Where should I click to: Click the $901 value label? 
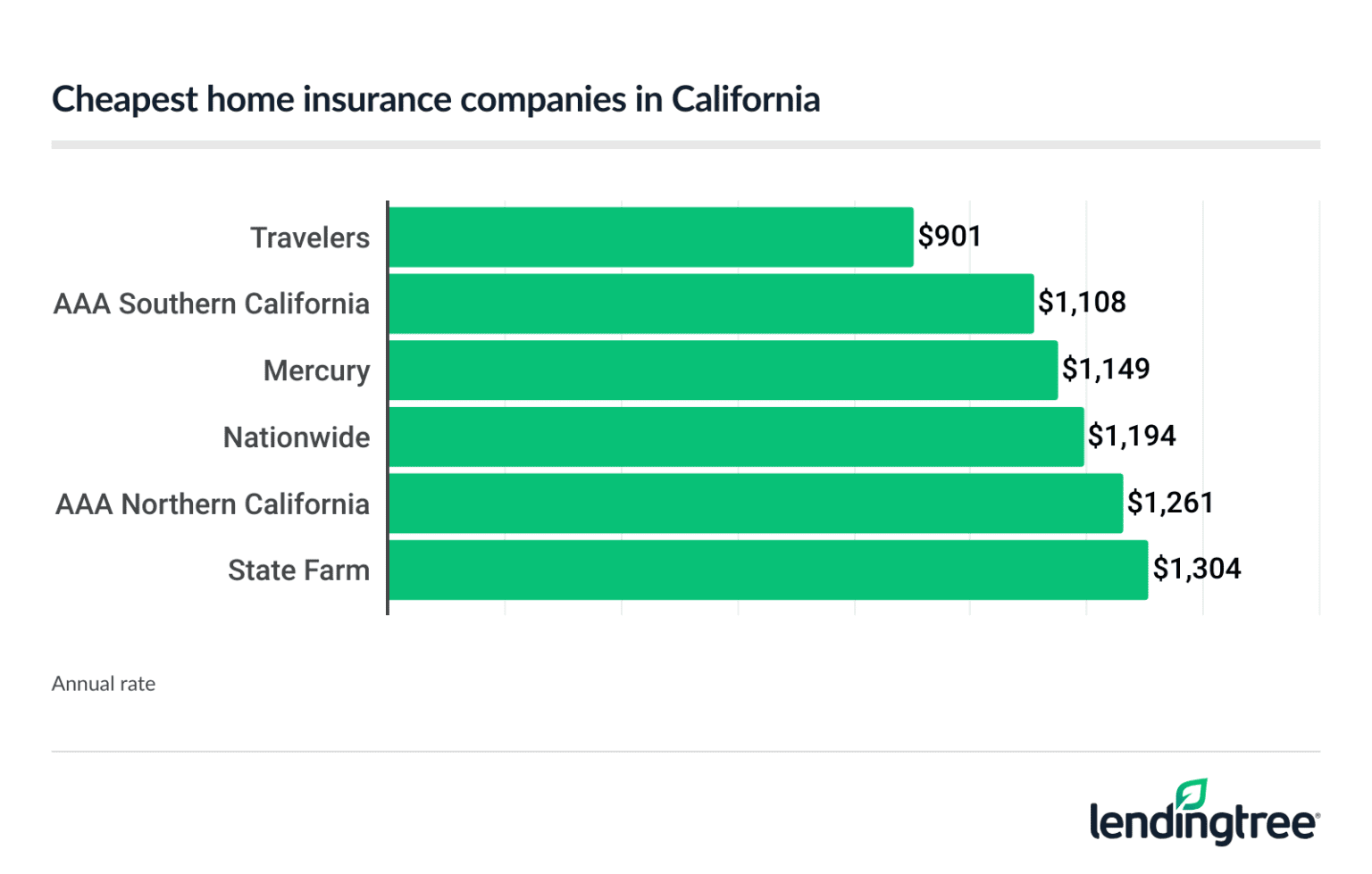[950, 237]
